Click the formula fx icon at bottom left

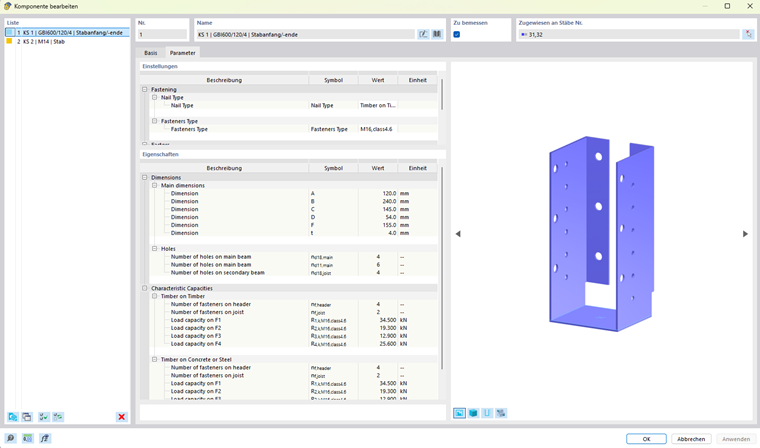point(45,438)
